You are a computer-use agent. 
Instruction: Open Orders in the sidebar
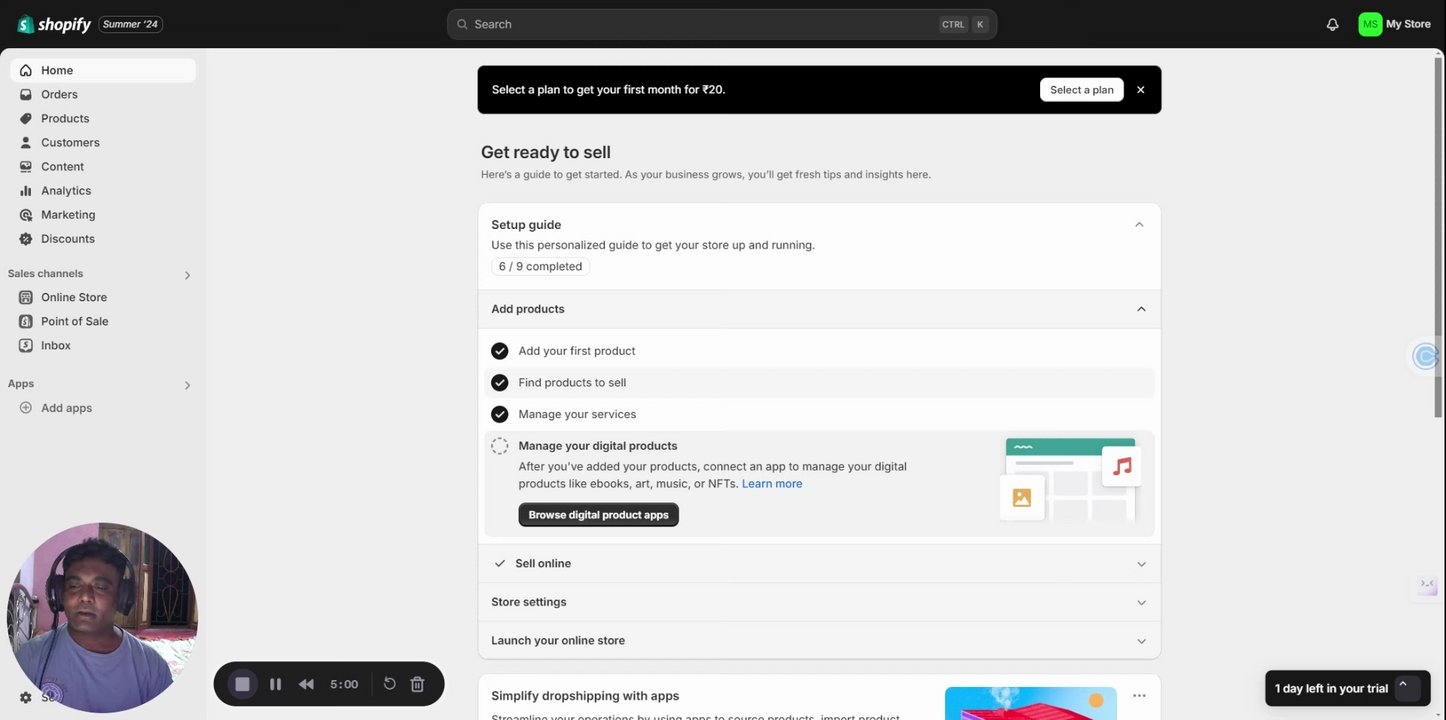[59, 94]
